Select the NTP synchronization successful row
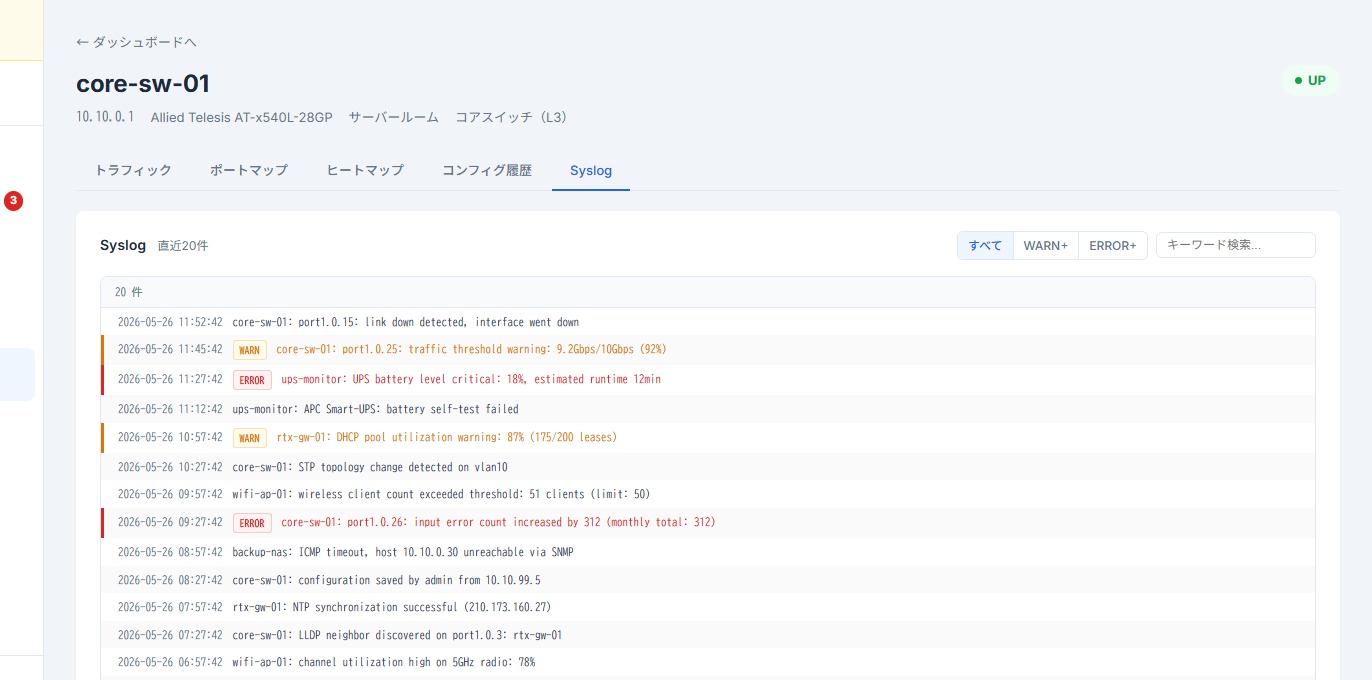This screenshot has width=1372, height=680. [x=708, y=607]
